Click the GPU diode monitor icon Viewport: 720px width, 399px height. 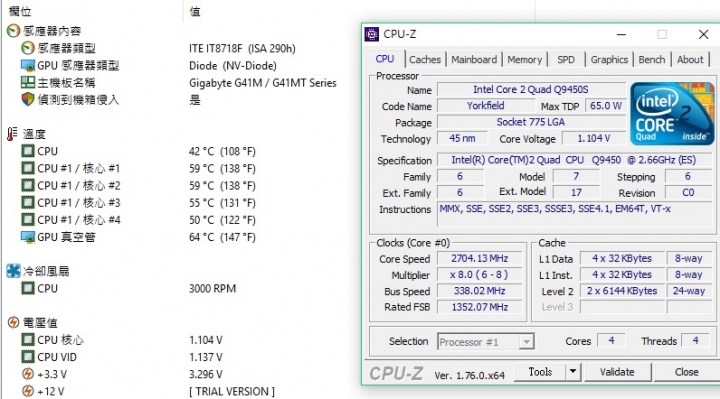tap(28, 237)
